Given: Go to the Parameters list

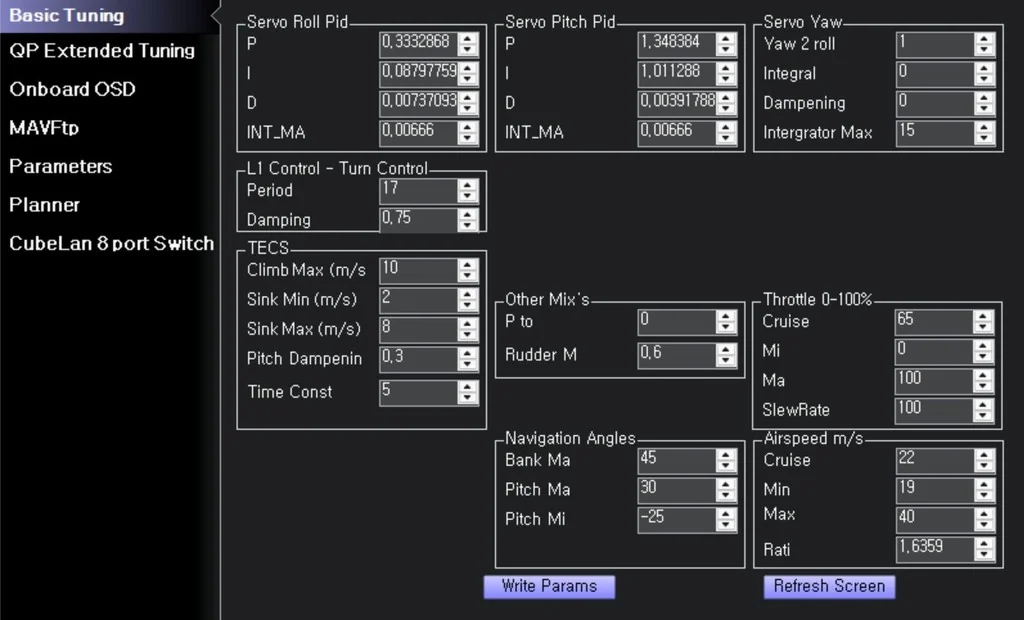Looking at the screenshot, I should (60, 166).
